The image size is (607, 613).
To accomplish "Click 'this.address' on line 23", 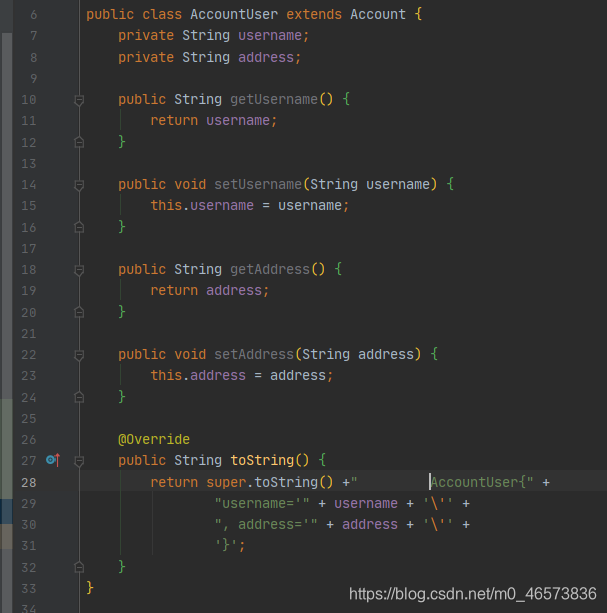I will coord(198,375).
